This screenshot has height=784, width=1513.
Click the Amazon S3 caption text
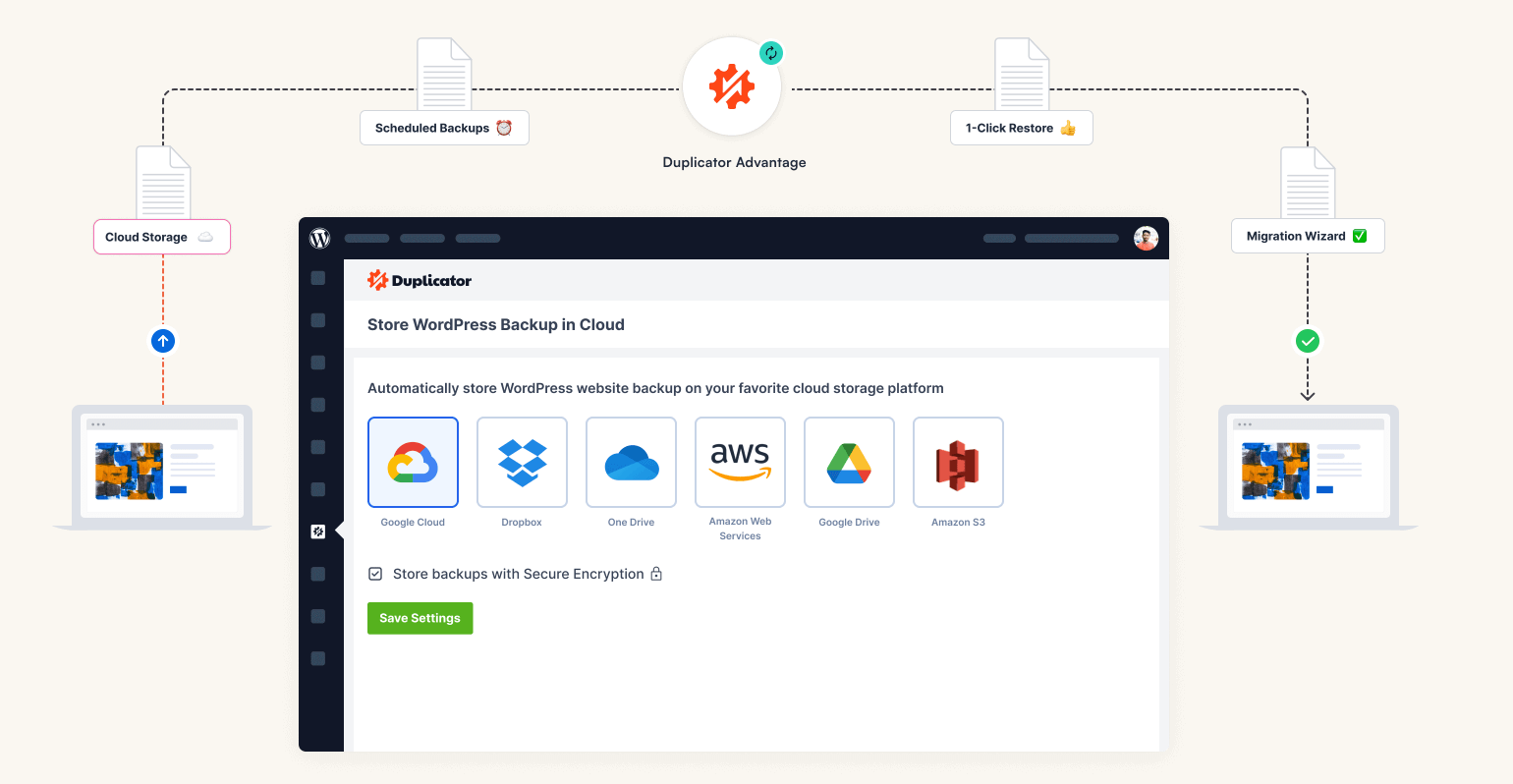tap(958, 523)
